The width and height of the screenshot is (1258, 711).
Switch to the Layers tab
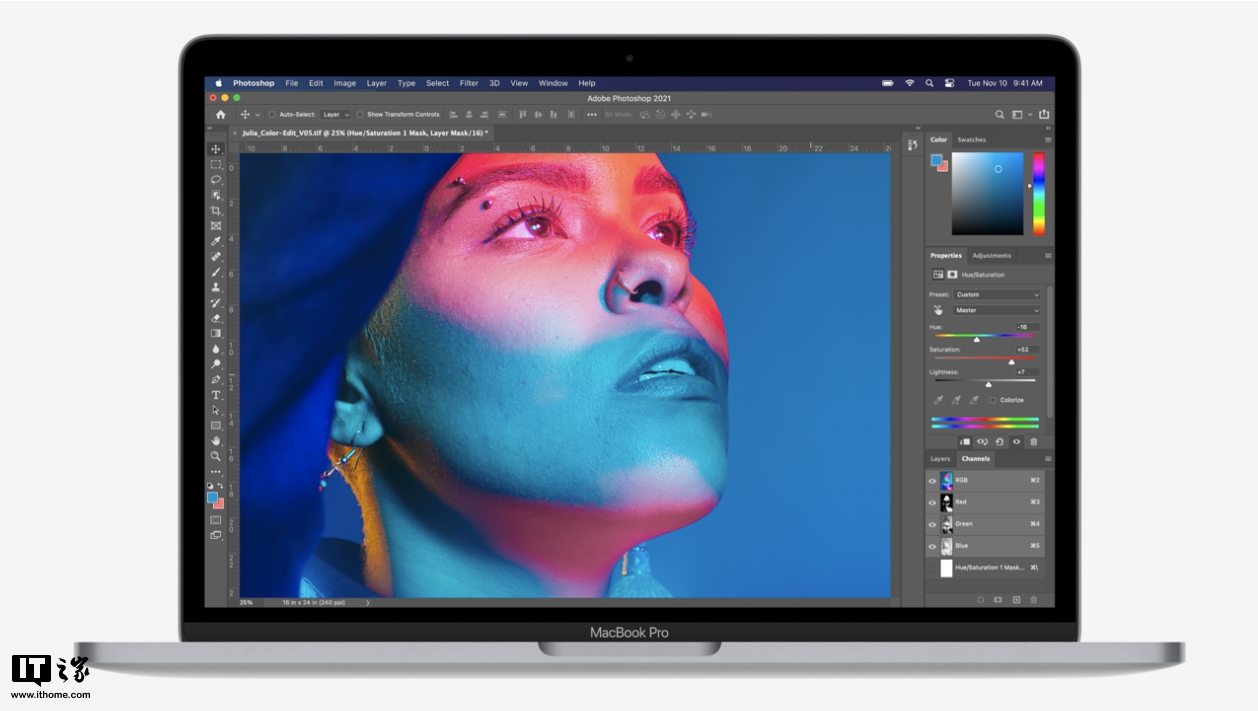click(940, 459)
